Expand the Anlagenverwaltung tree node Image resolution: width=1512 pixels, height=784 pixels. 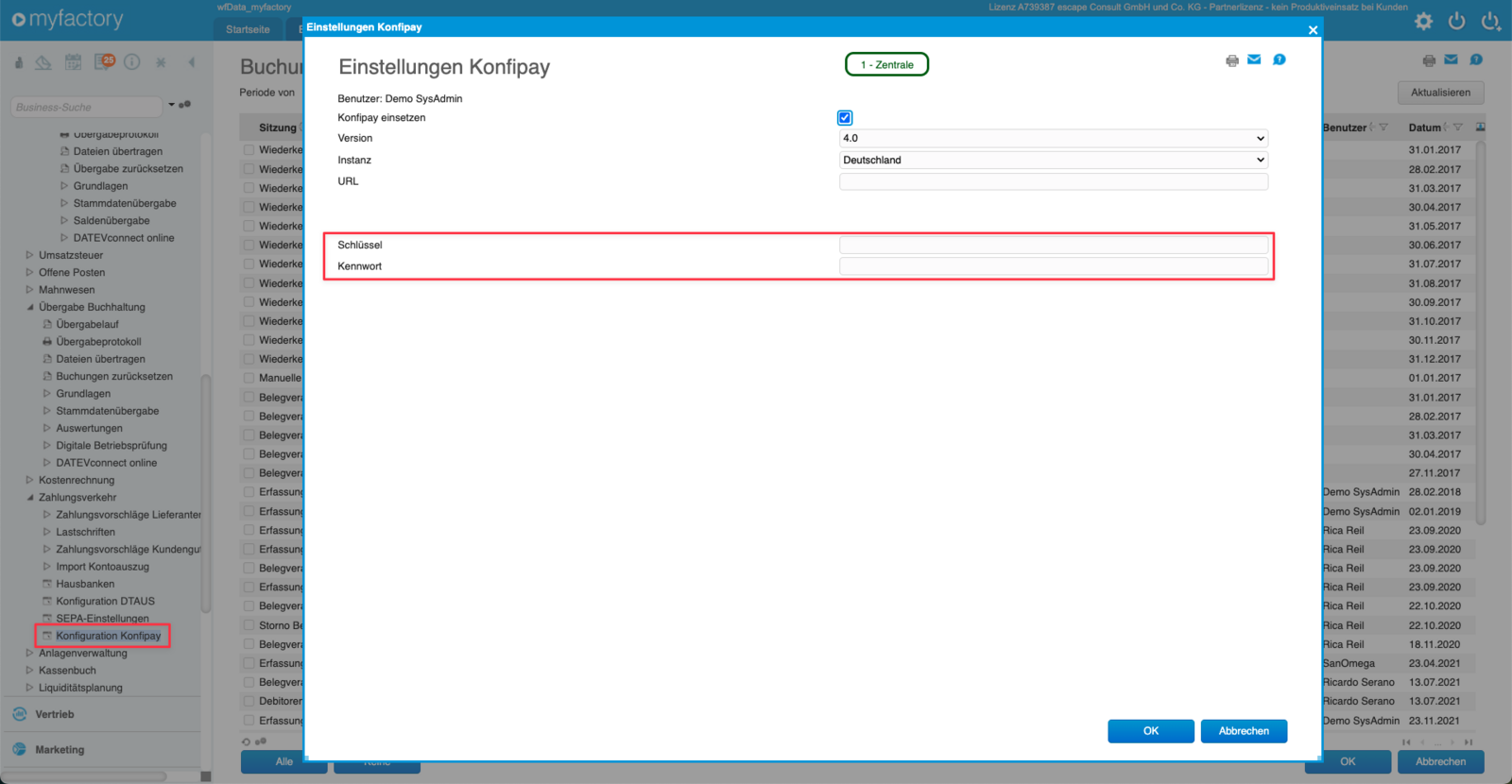point(29,653)
